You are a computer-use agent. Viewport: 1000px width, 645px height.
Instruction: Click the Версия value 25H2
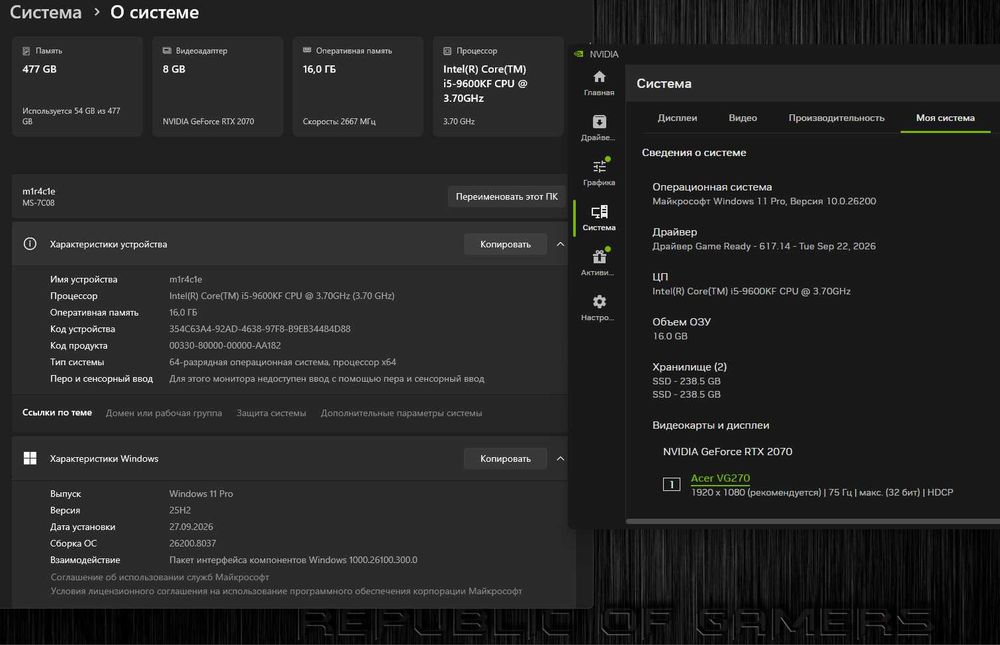click(x=180, y=510)
